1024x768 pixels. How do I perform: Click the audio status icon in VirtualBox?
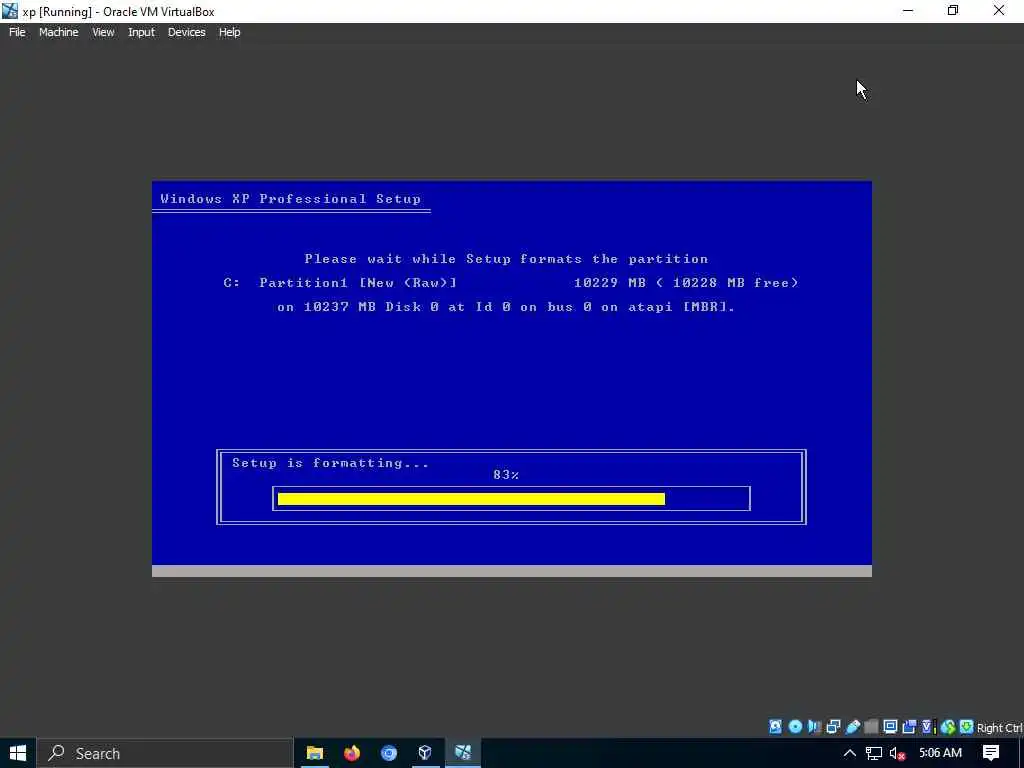click(814, 727)
